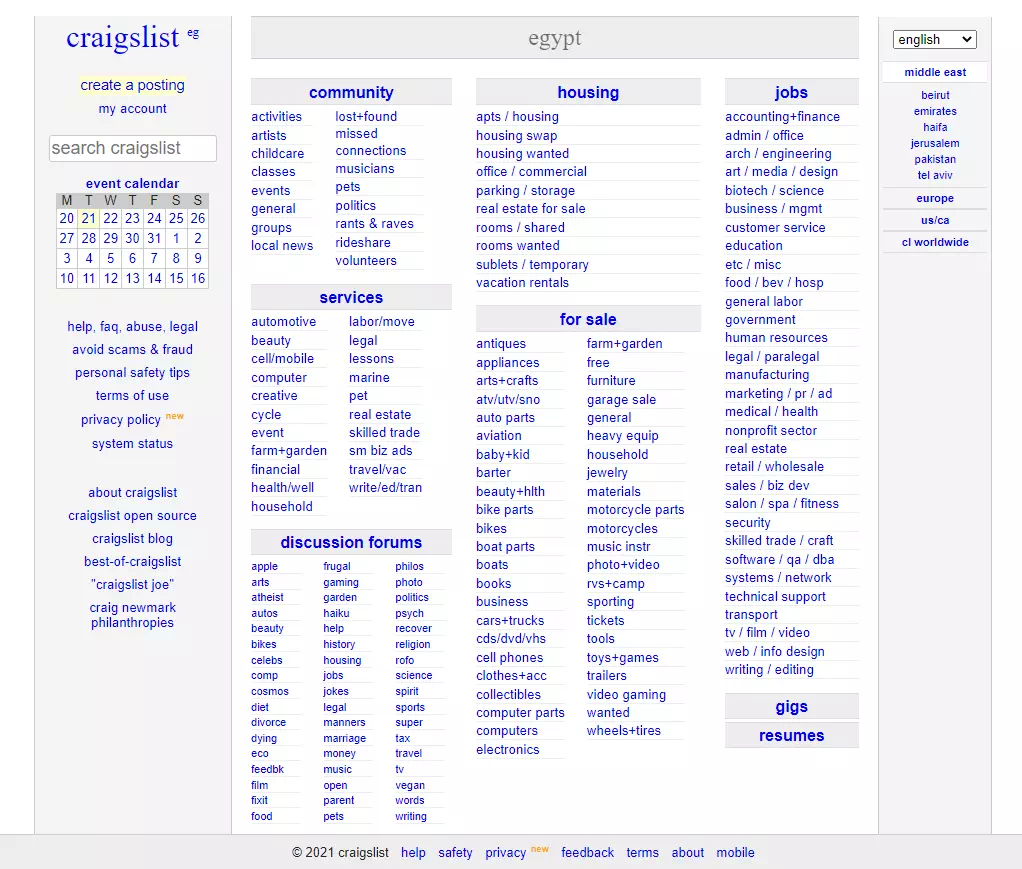Open the english language dropdown
The width and height of the screenshot is (1022, 869).
pyautogui.click(x=934, y=39)
